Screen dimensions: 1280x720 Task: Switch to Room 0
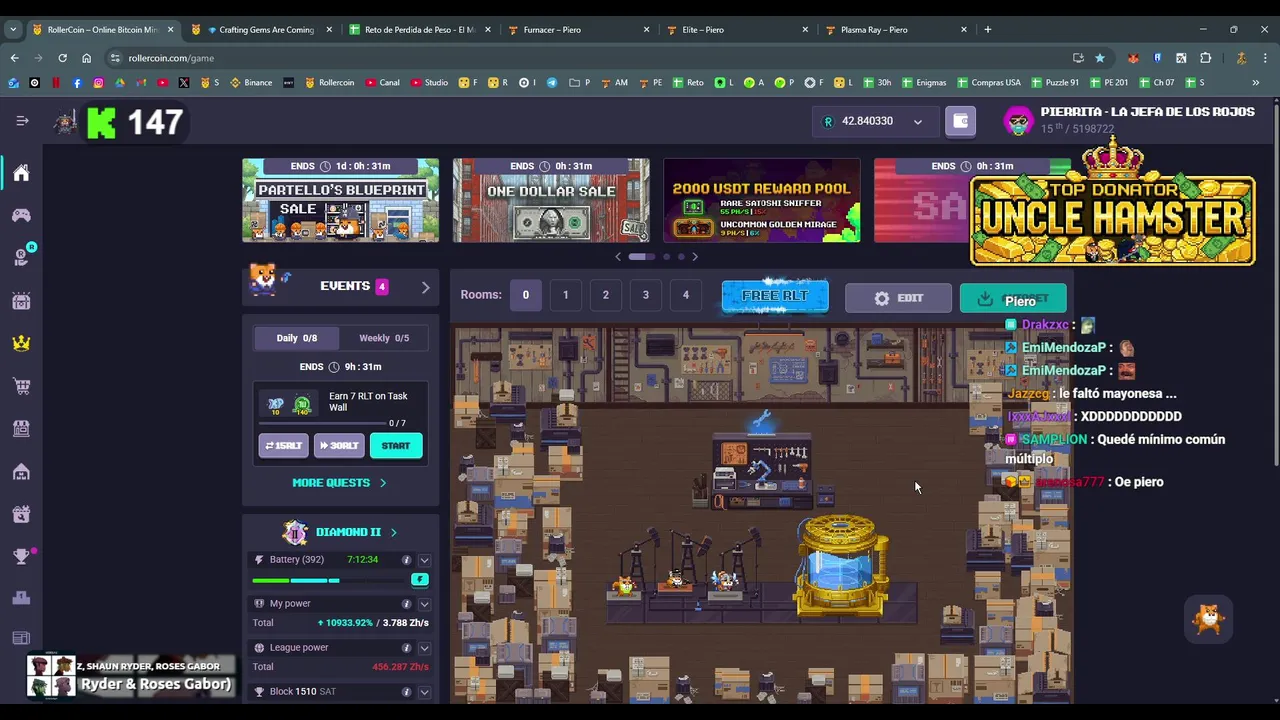(x=526, y=295)
